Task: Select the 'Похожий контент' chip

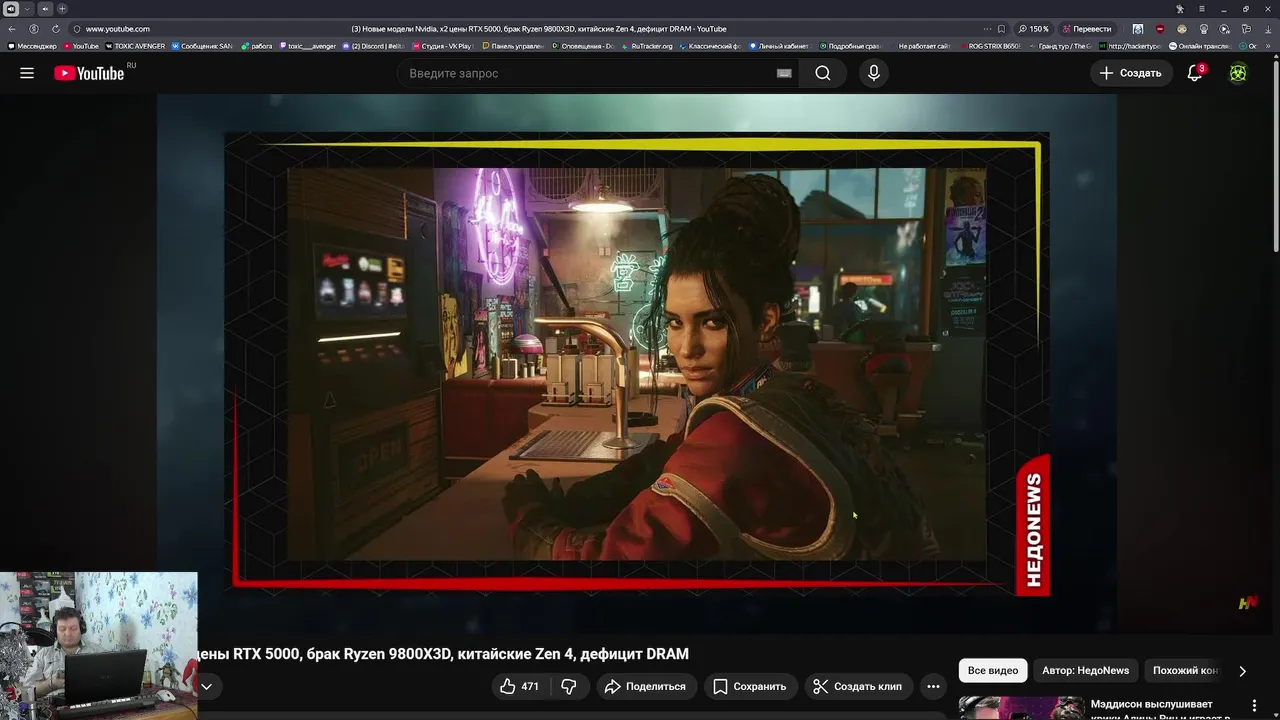Action: [x=1186, y=670]
